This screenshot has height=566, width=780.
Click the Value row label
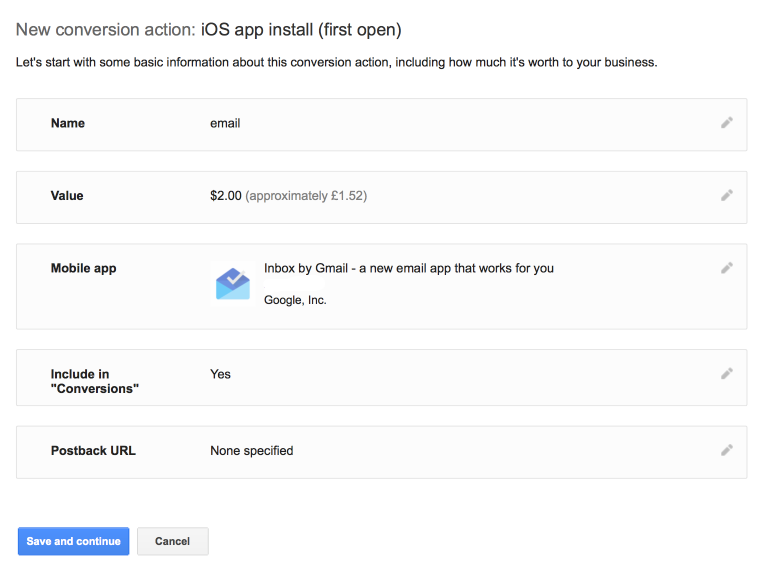(67, 196)
